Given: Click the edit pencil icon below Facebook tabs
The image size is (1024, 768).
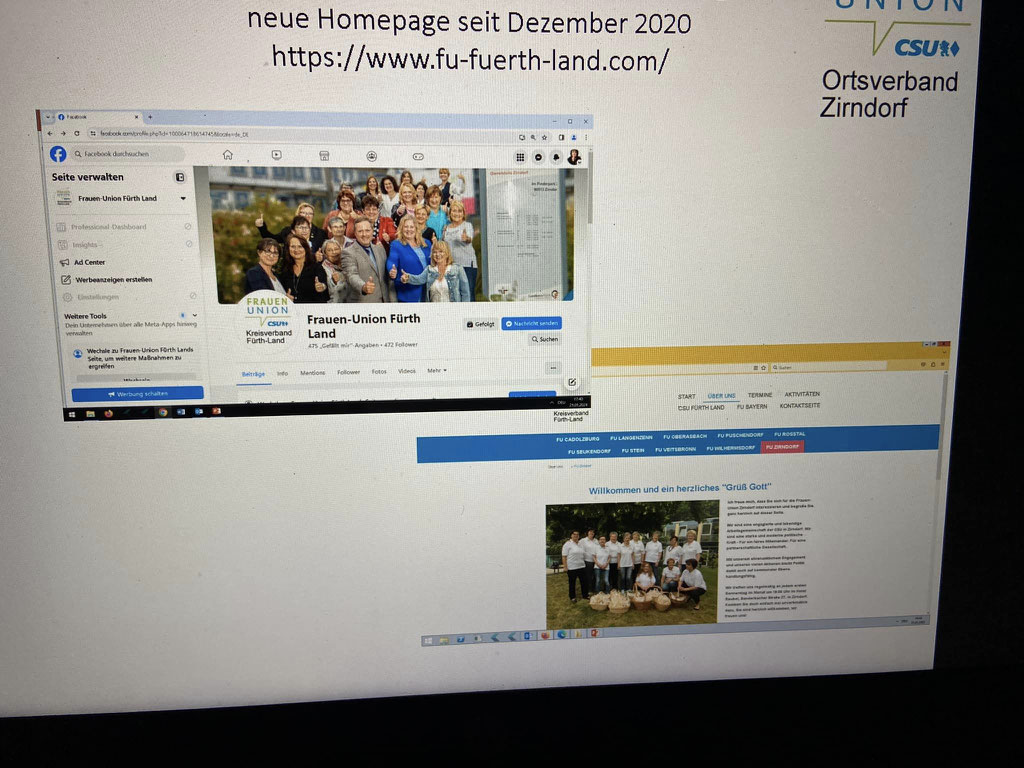Looking at the screenshot, I should 572,382.
